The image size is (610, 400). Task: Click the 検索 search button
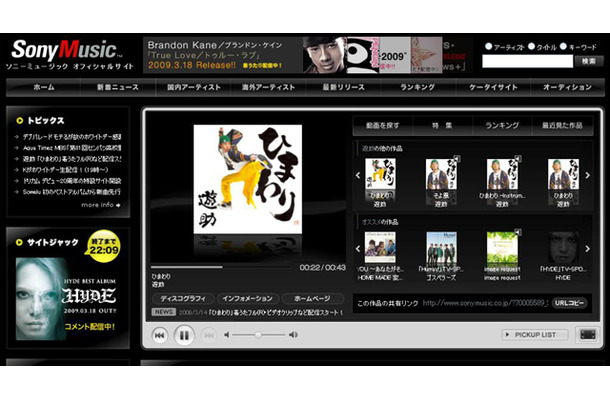[589, 61]
